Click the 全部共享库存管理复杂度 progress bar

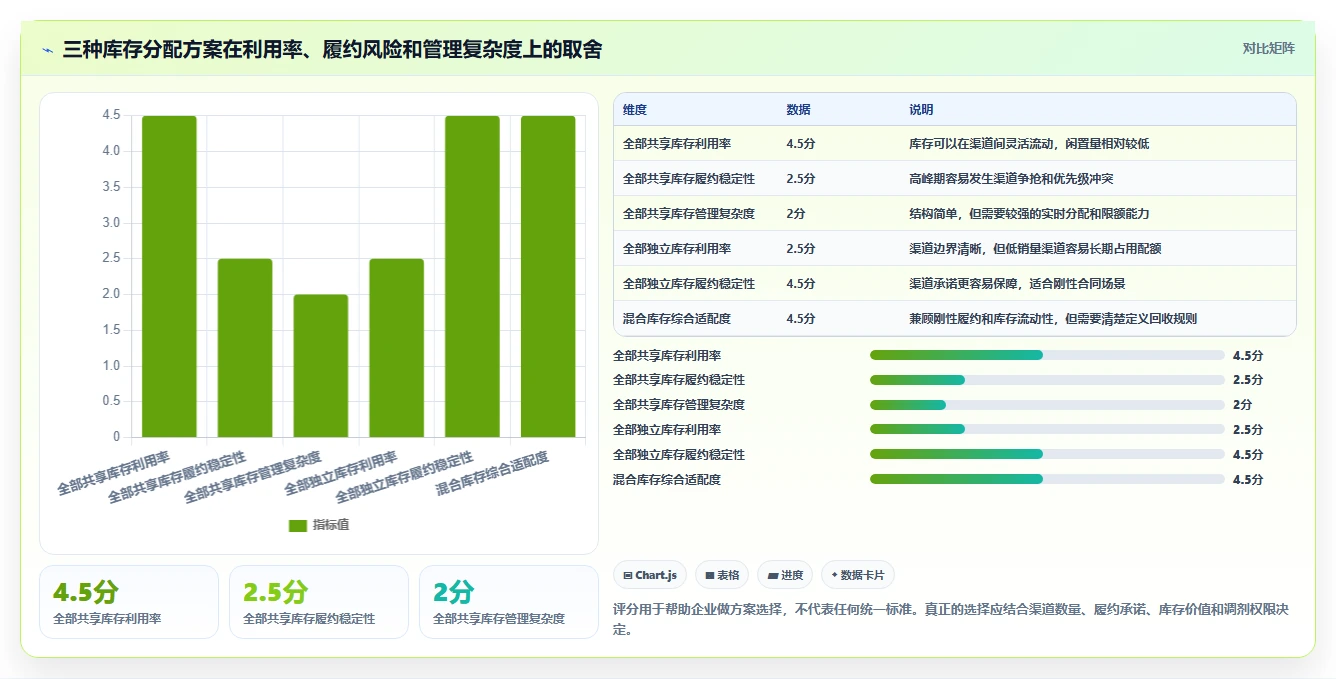[1047, 405]
